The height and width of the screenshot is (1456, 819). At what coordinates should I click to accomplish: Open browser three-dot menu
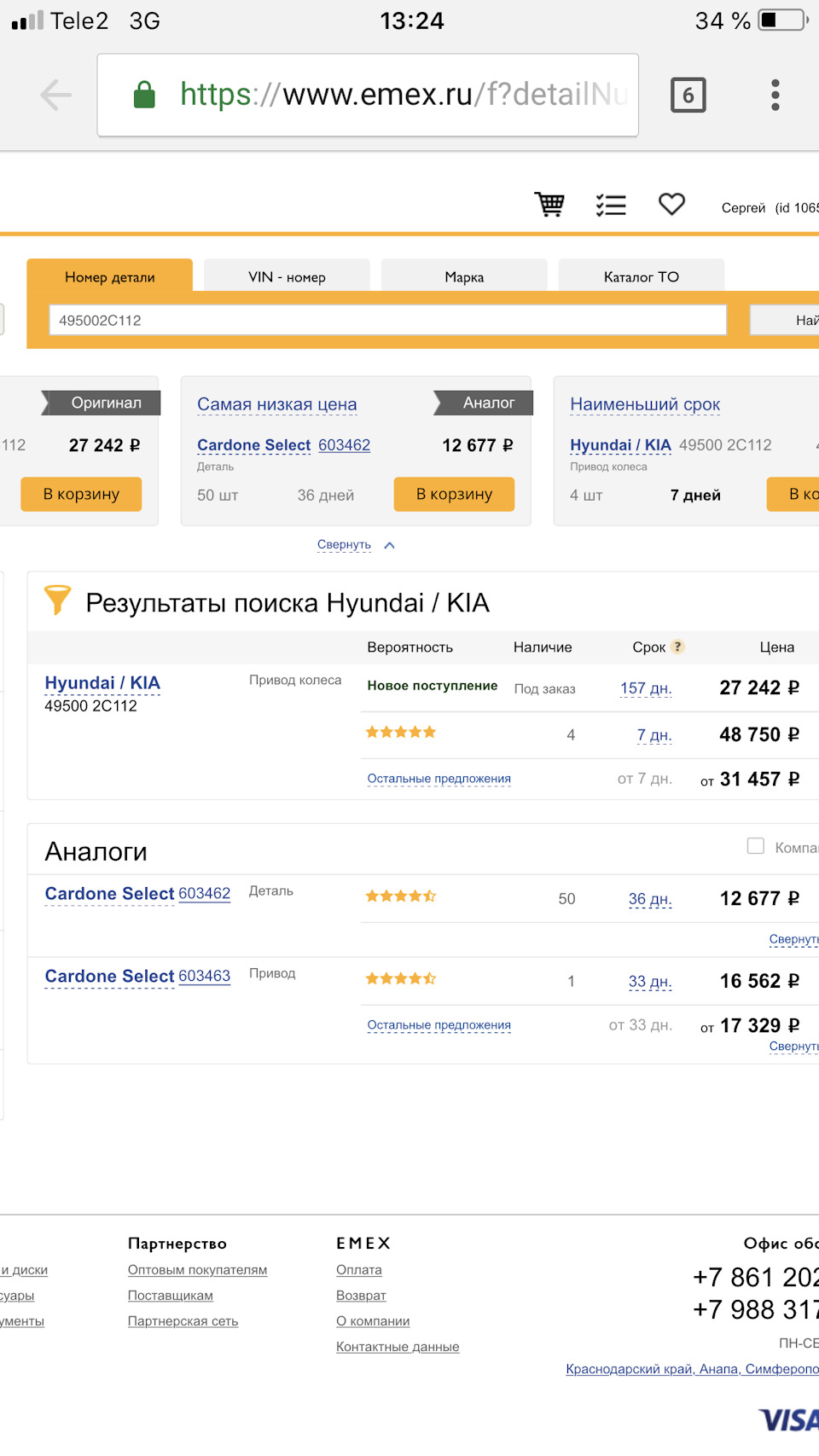click(x=775, y=95)
